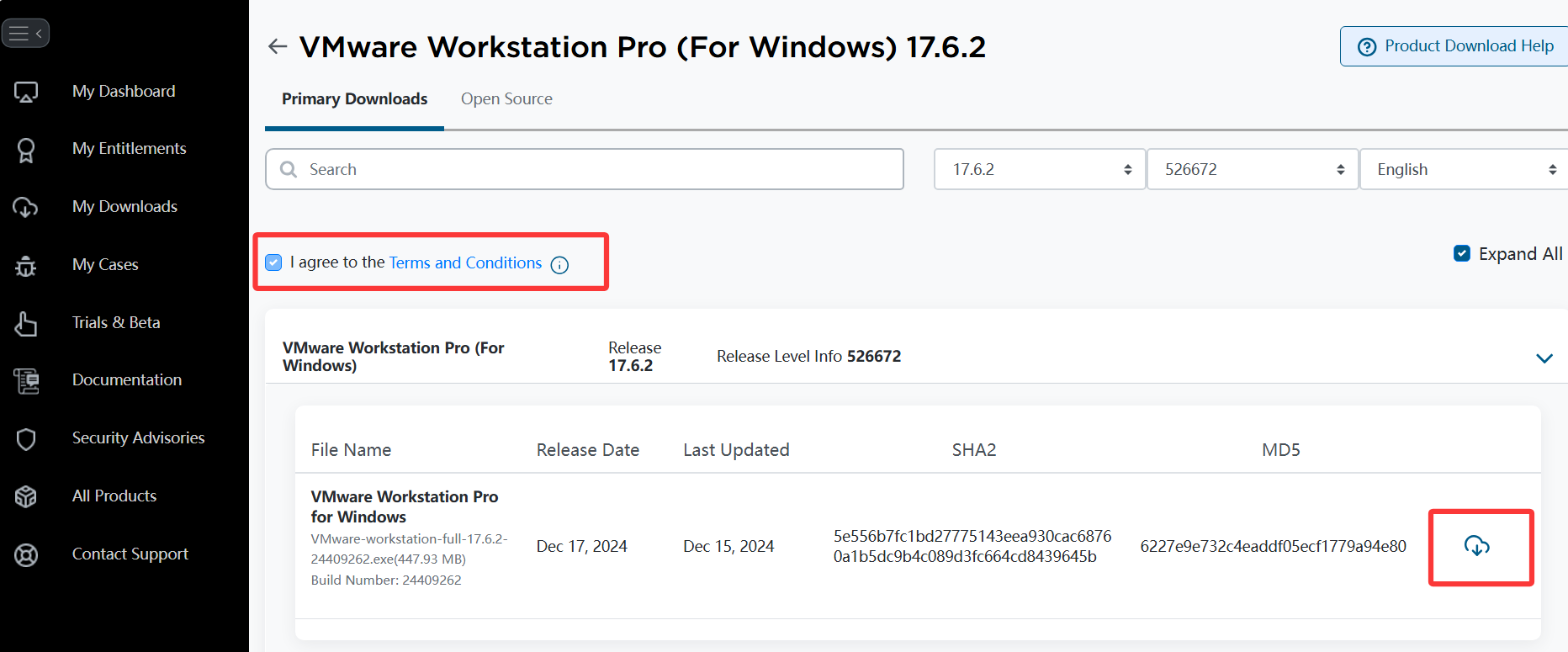
Task: Open Contact Support in the sidebar
Action: pos(130,554)
